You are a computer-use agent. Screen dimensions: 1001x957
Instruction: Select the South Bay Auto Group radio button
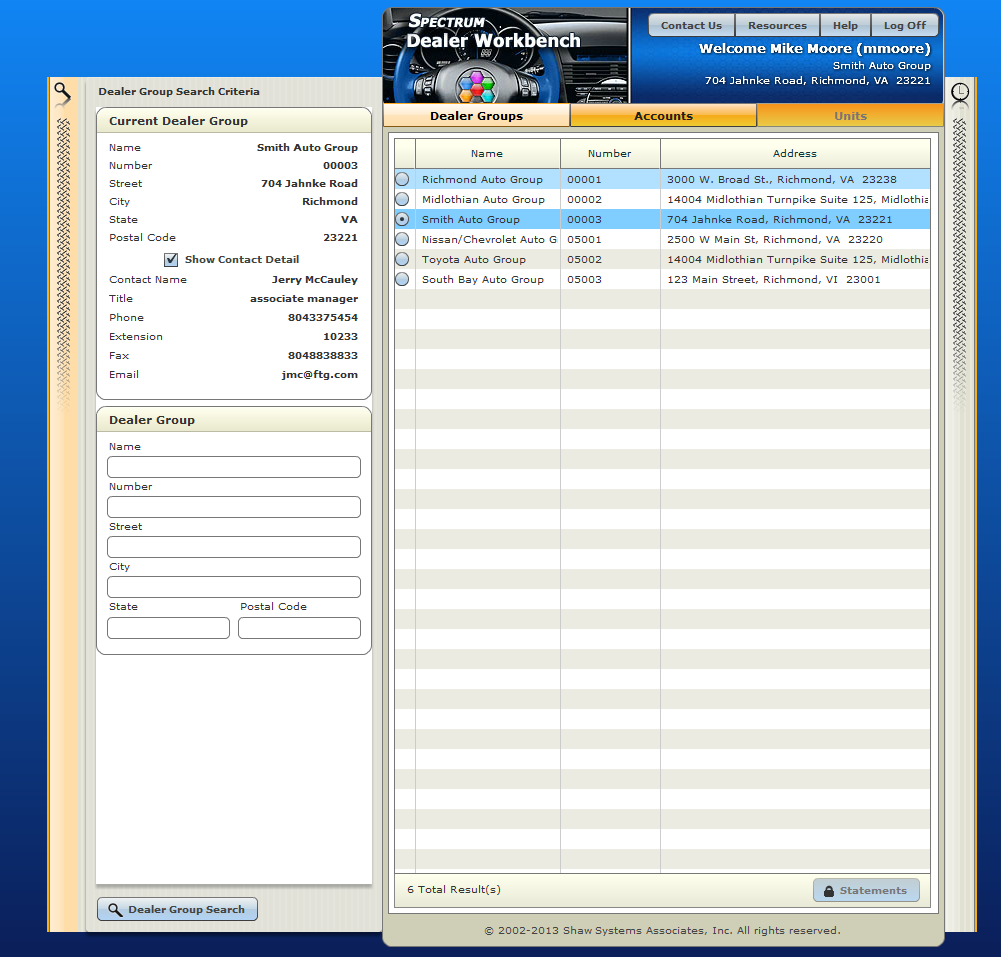pyautogui.click(x=402, y=279)
